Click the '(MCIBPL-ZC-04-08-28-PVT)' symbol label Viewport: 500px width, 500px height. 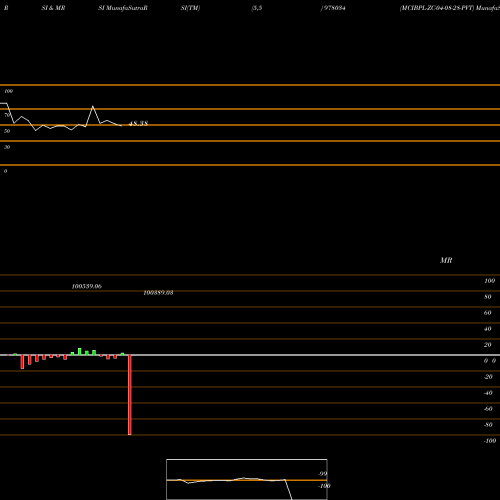[437, 8]
